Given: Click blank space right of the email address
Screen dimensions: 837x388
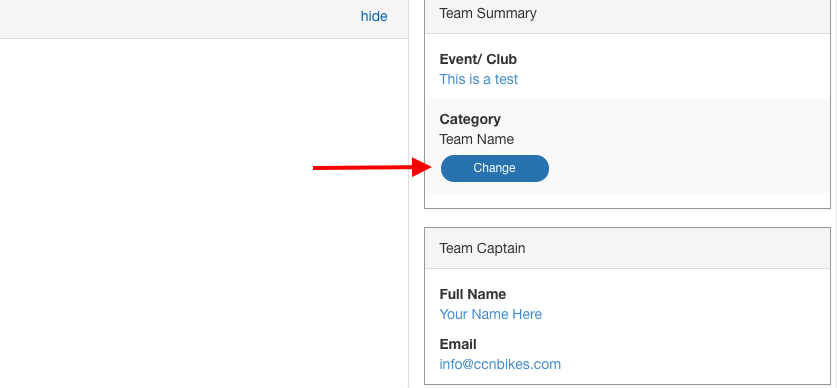Looking at the screenshot, I should pos(694,365).
